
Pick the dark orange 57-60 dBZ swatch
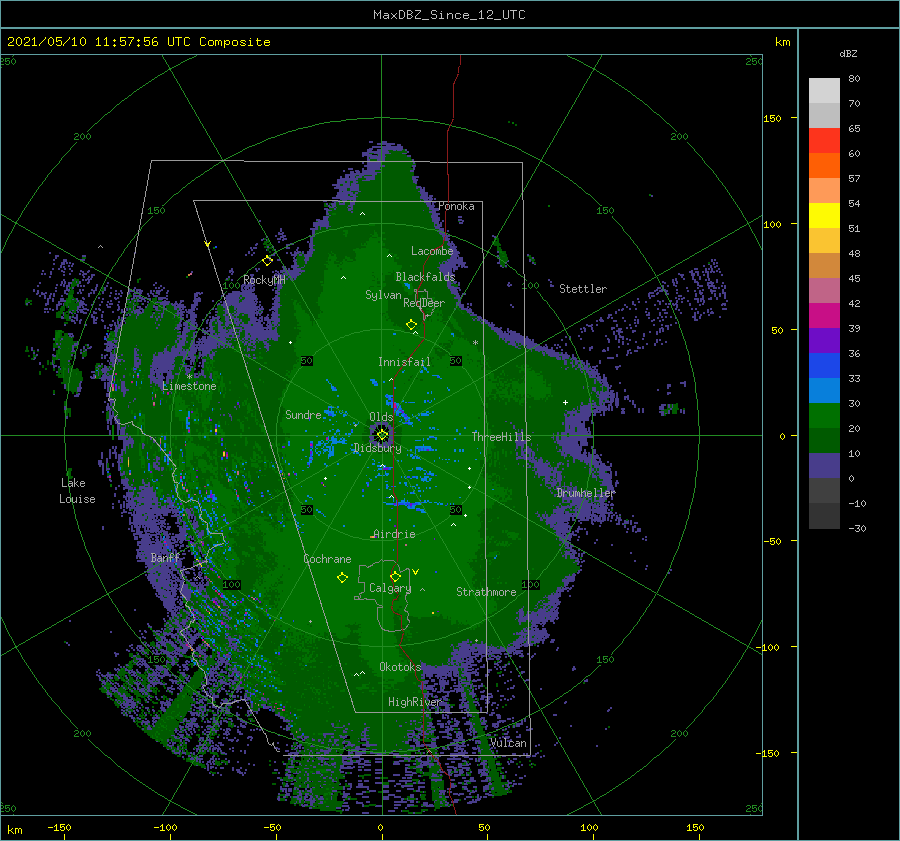(x=824, y=165)
